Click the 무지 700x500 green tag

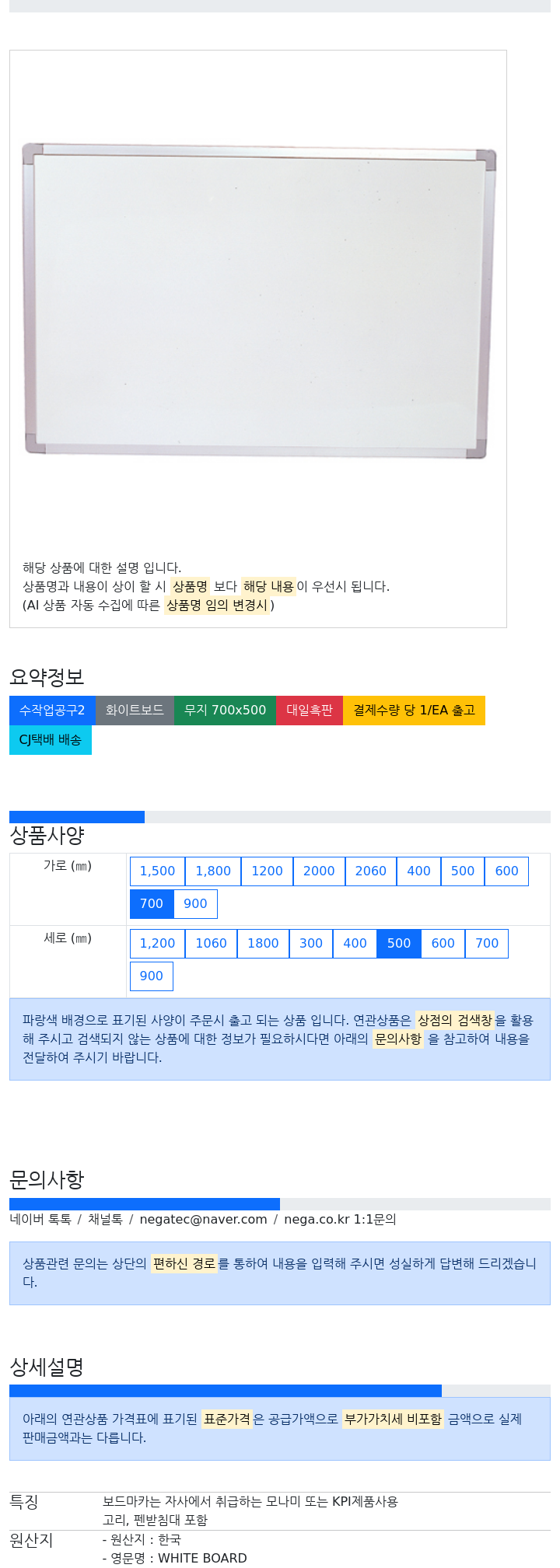tap(225, 711)
